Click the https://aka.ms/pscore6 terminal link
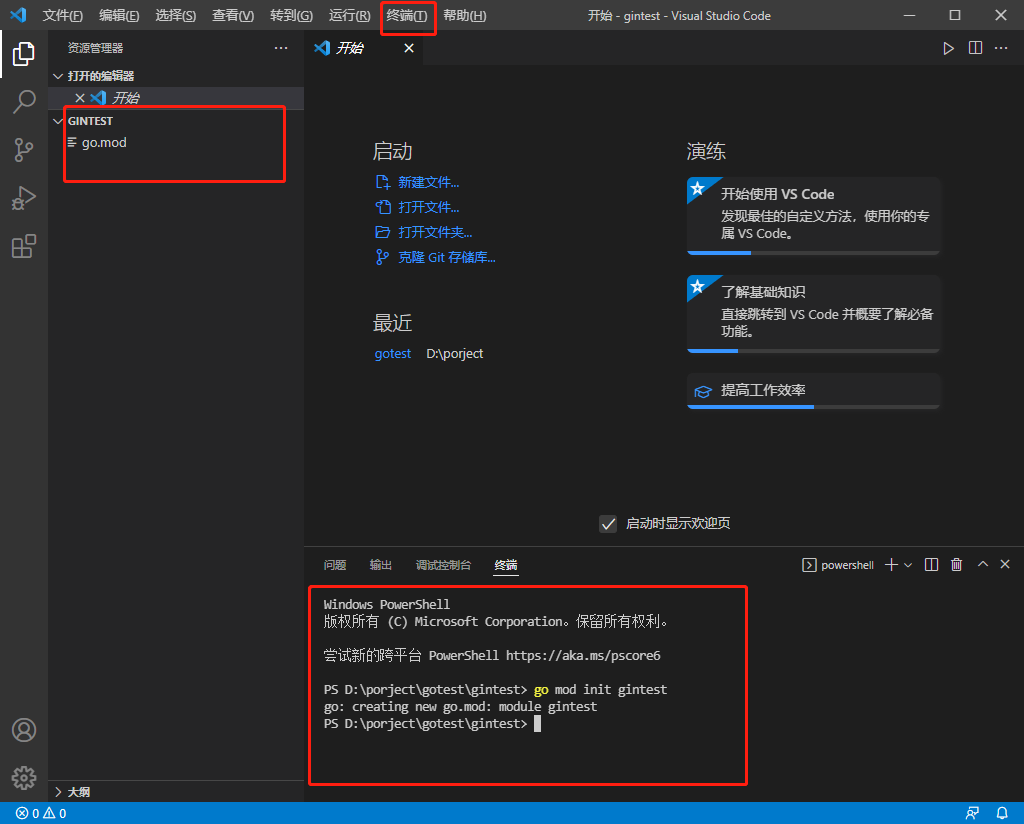The height and width of the screenshot is (824, 1024). click(583, 656)
